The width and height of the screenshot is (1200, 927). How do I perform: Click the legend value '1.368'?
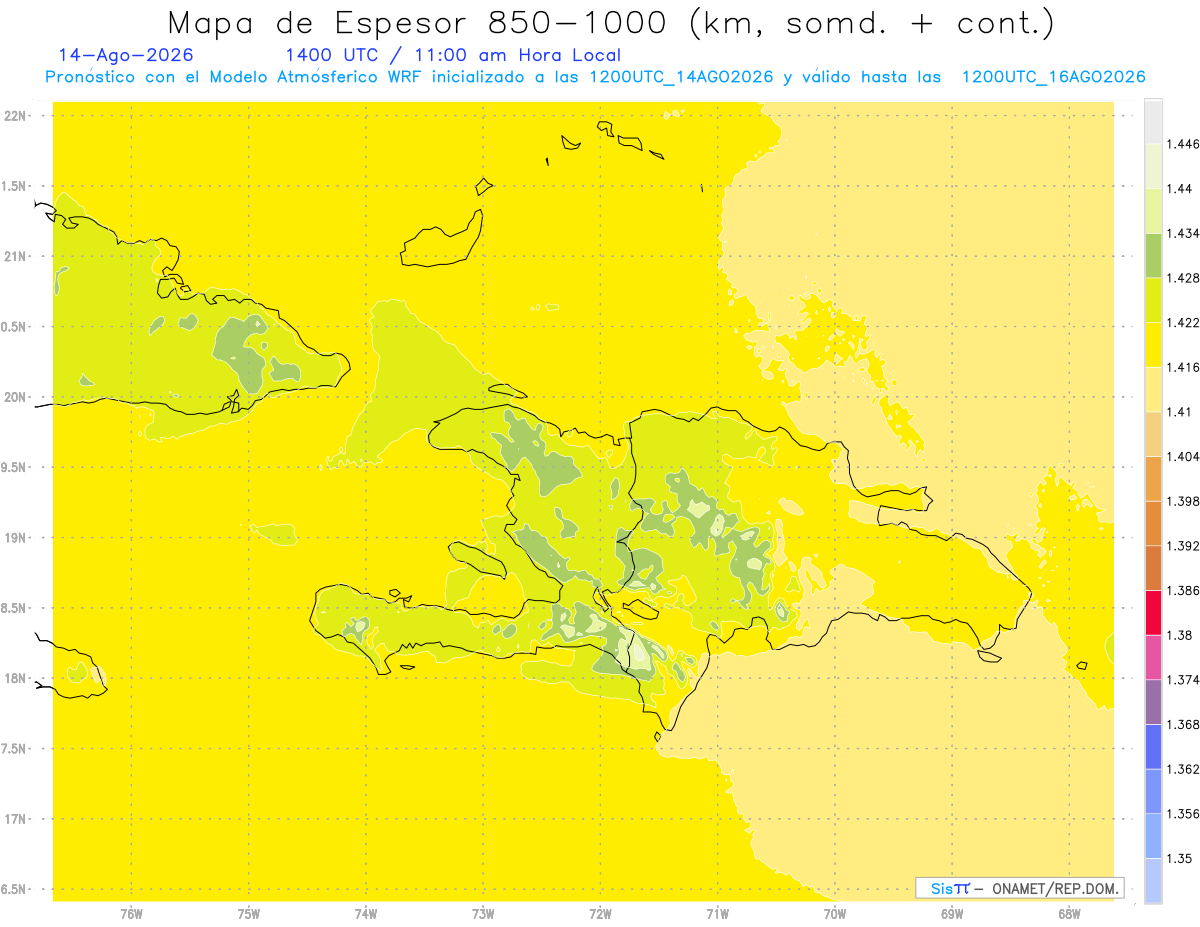(1181, 724)
